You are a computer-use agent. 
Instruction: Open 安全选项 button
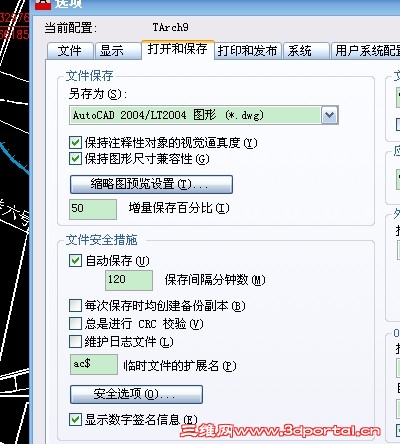[136, 394]
